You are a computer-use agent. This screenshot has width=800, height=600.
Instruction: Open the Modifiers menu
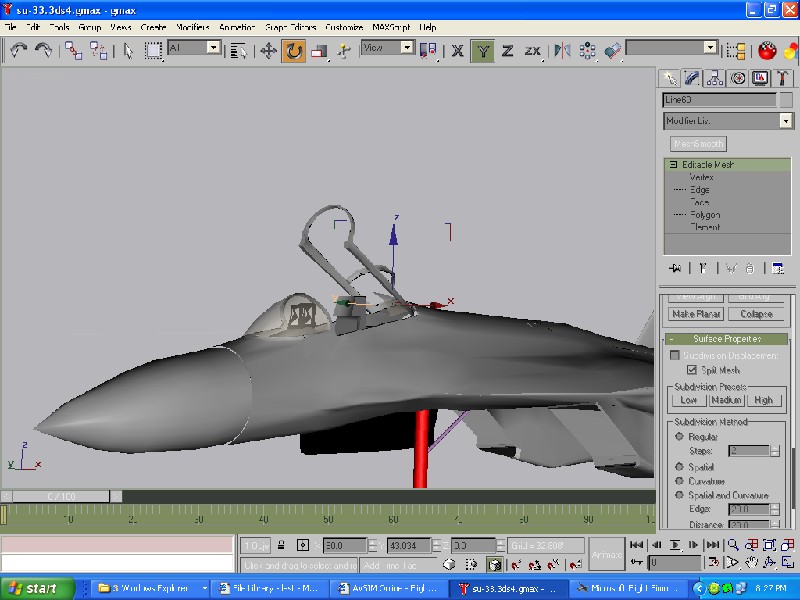click(192, 27)
